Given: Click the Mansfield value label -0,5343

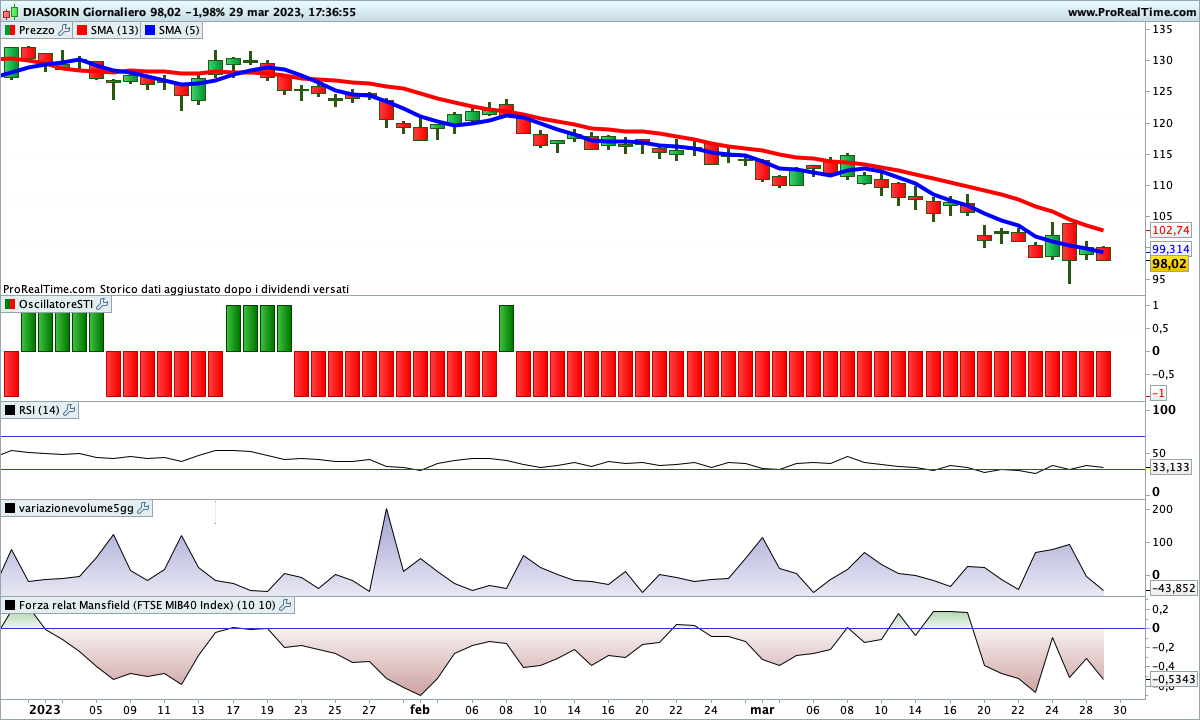Looking at the screenshot, I should 1172,679.
